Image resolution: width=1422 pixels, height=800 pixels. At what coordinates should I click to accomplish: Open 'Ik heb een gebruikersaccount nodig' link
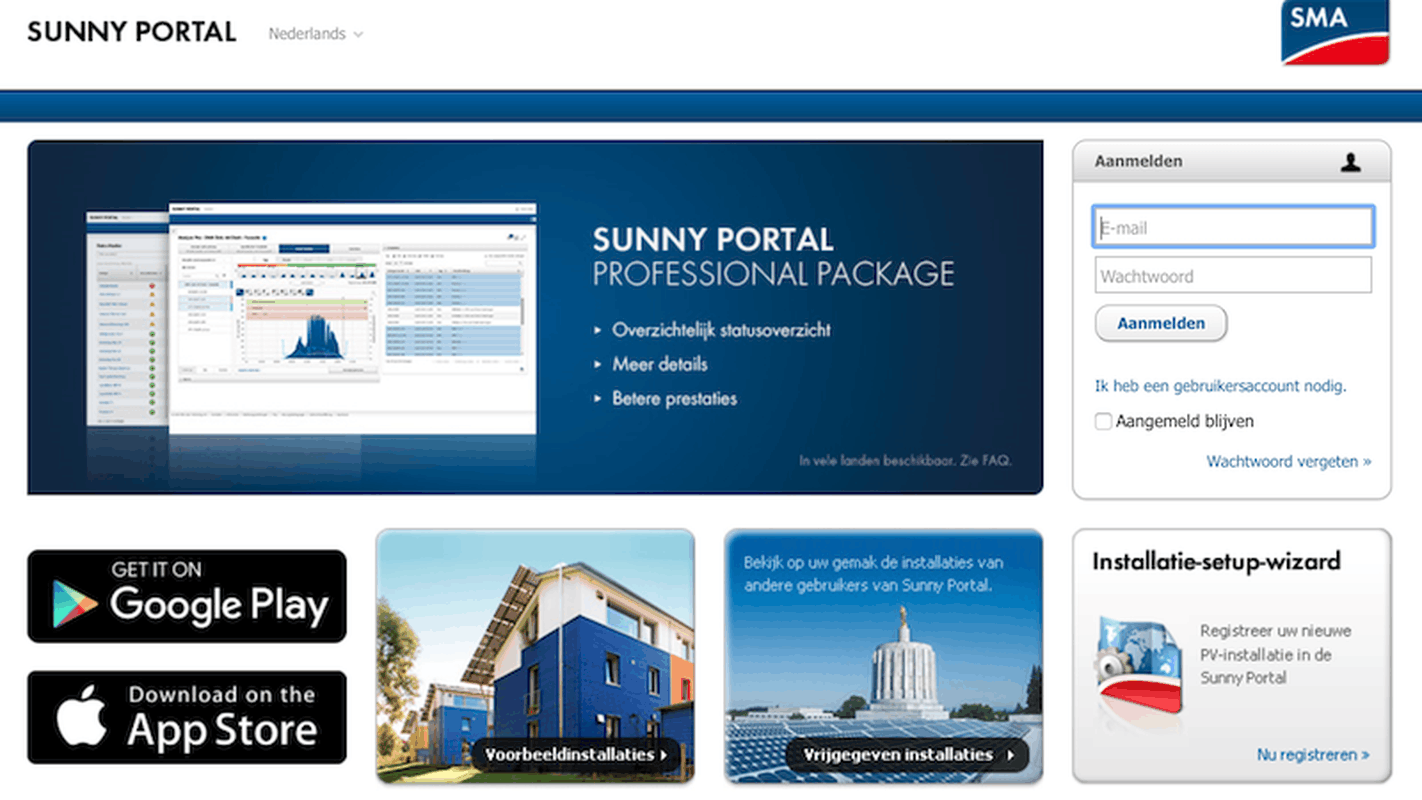(1221, 386)
